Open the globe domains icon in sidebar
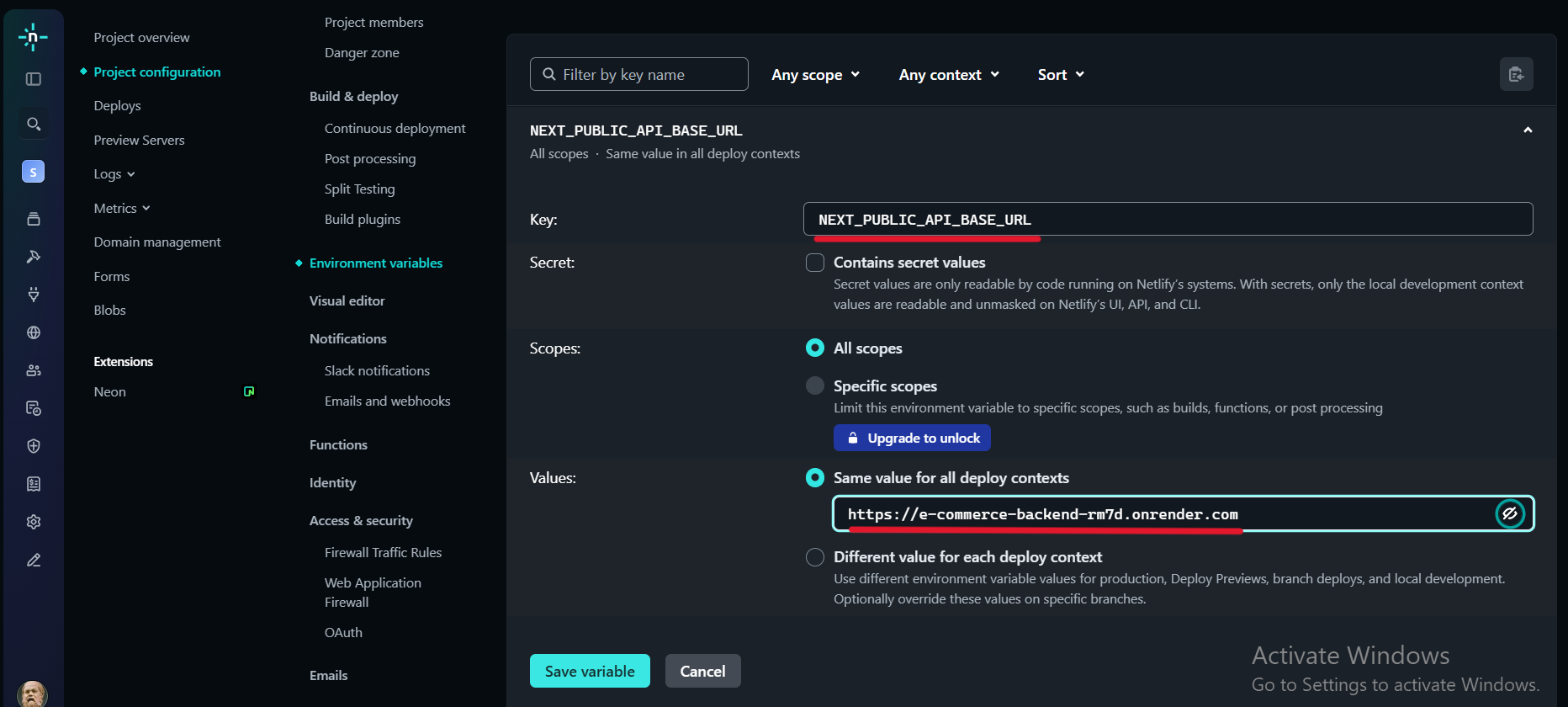This screenshot has height=707, width=1568. (x=34, y=332)
